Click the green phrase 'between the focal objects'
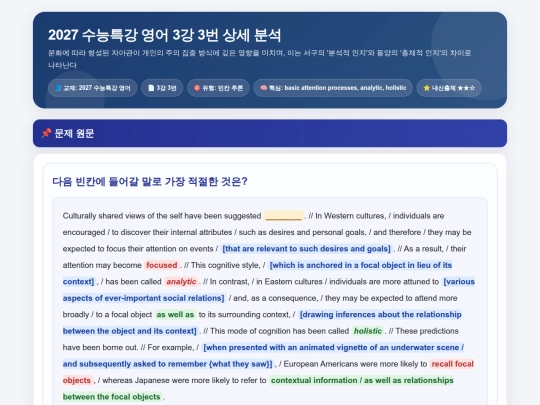This screenshot has height=405, width=540. click(x=112, y=397)
